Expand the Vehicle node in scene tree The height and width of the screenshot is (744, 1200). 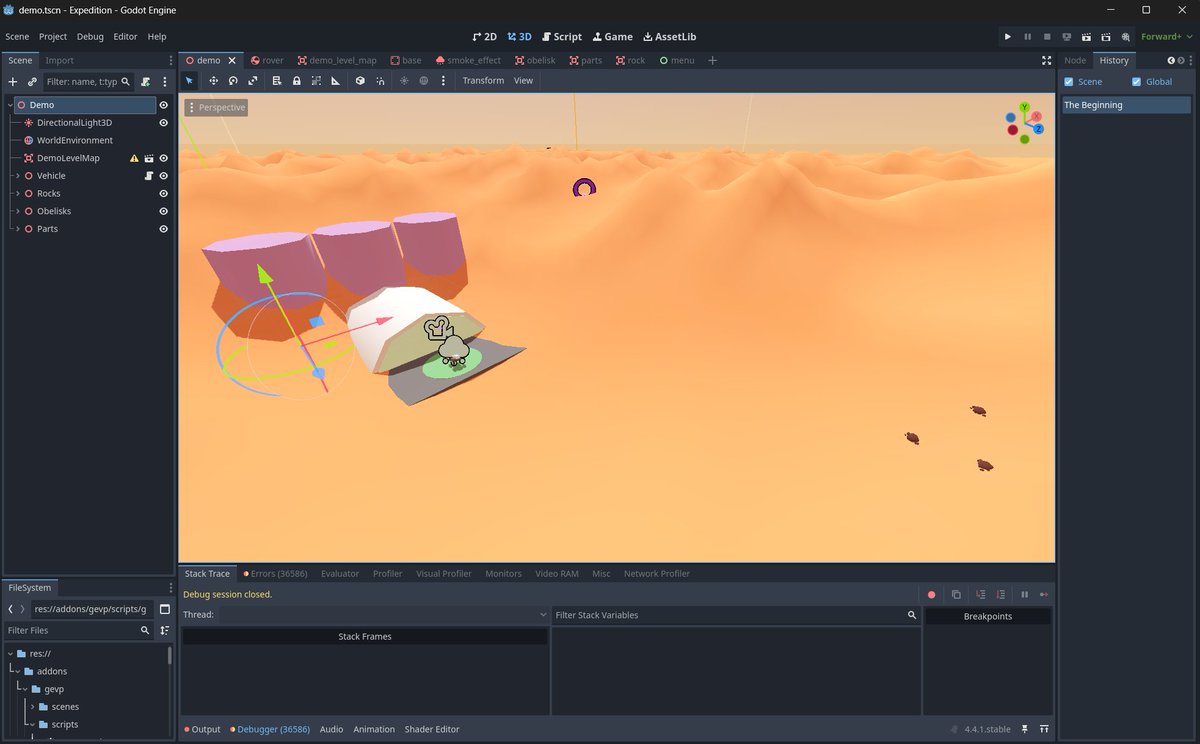coord(17,176)
